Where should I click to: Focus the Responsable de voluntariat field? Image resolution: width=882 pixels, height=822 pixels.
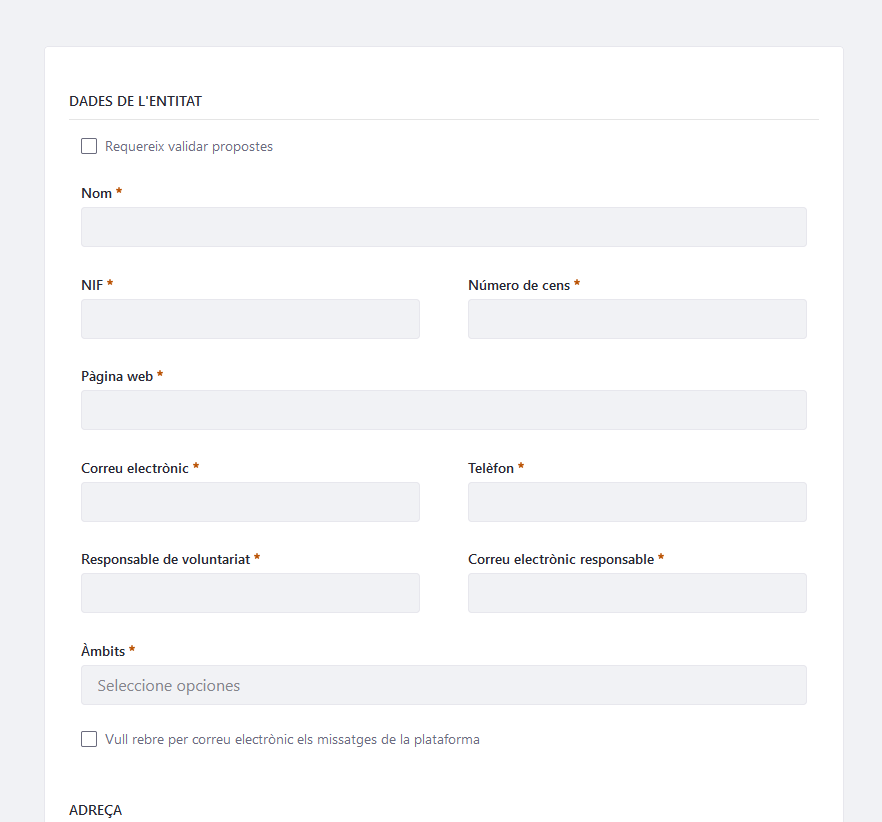250,593
